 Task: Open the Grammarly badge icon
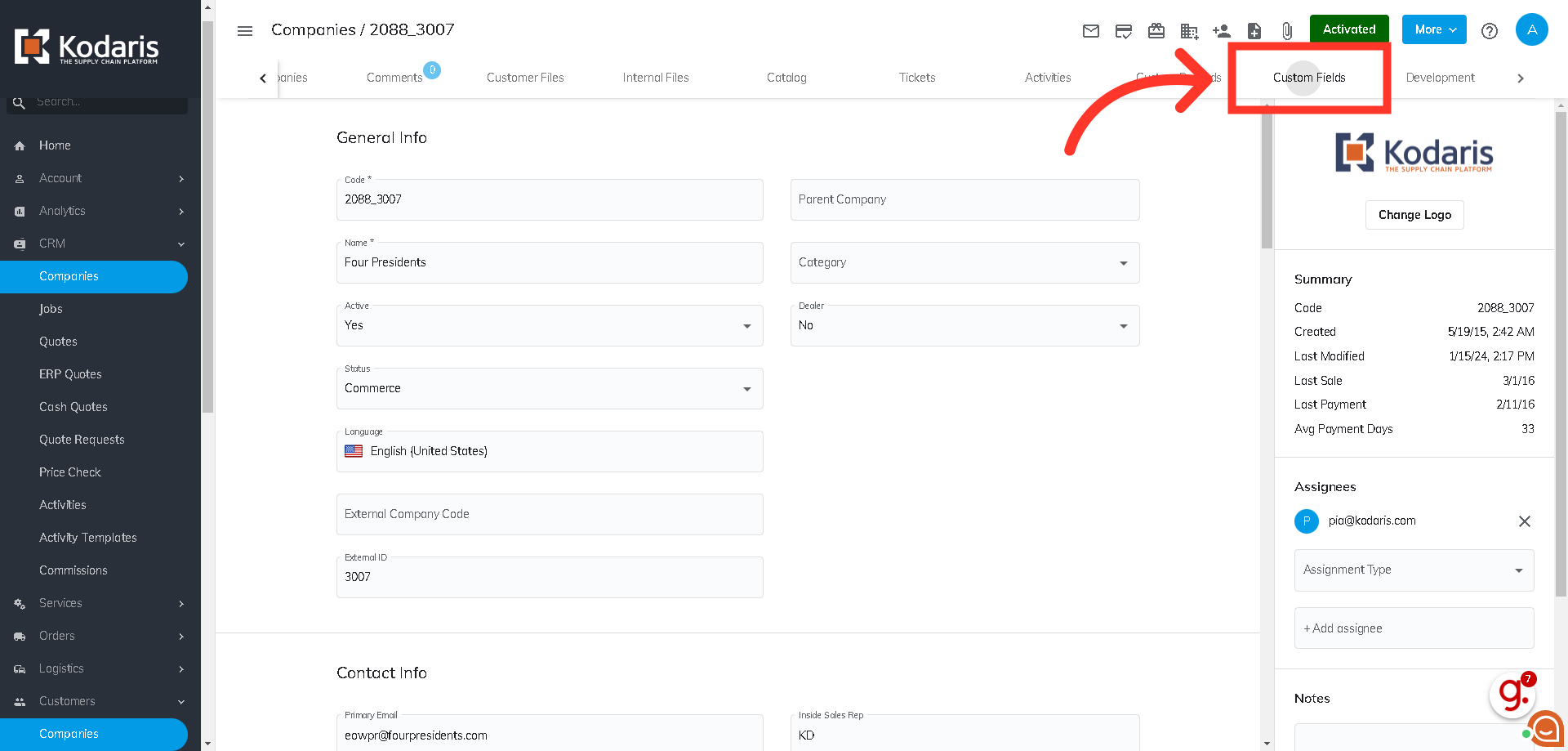1512,695
